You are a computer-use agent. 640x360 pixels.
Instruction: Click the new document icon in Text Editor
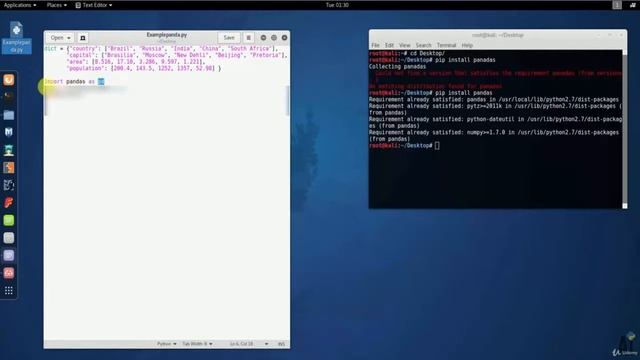coord(82,38)
